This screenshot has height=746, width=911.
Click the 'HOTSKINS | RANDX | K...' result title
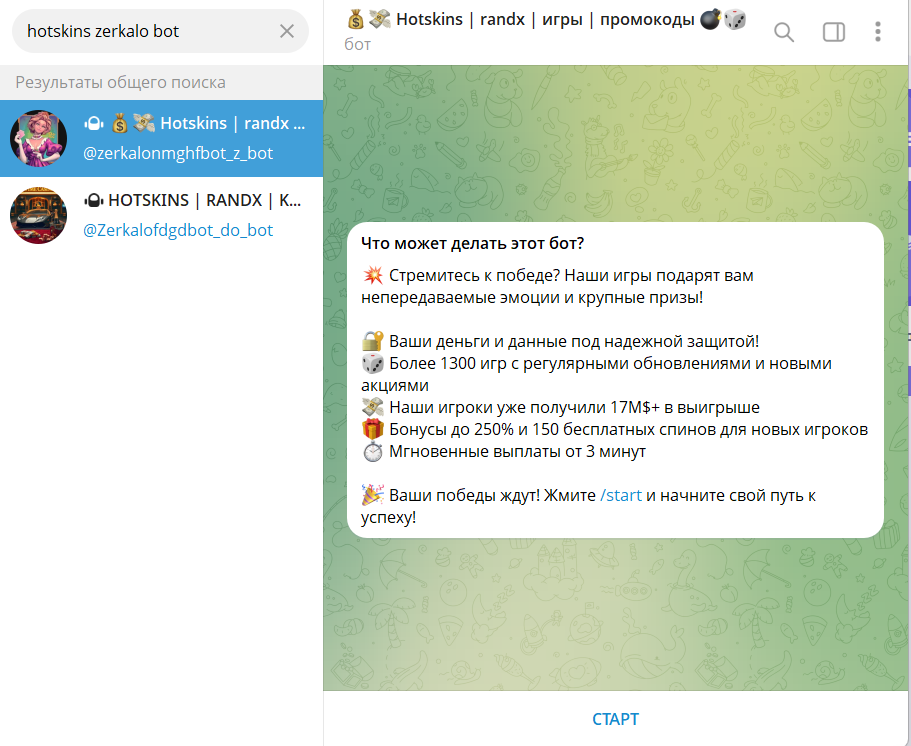tap(204, 200)
